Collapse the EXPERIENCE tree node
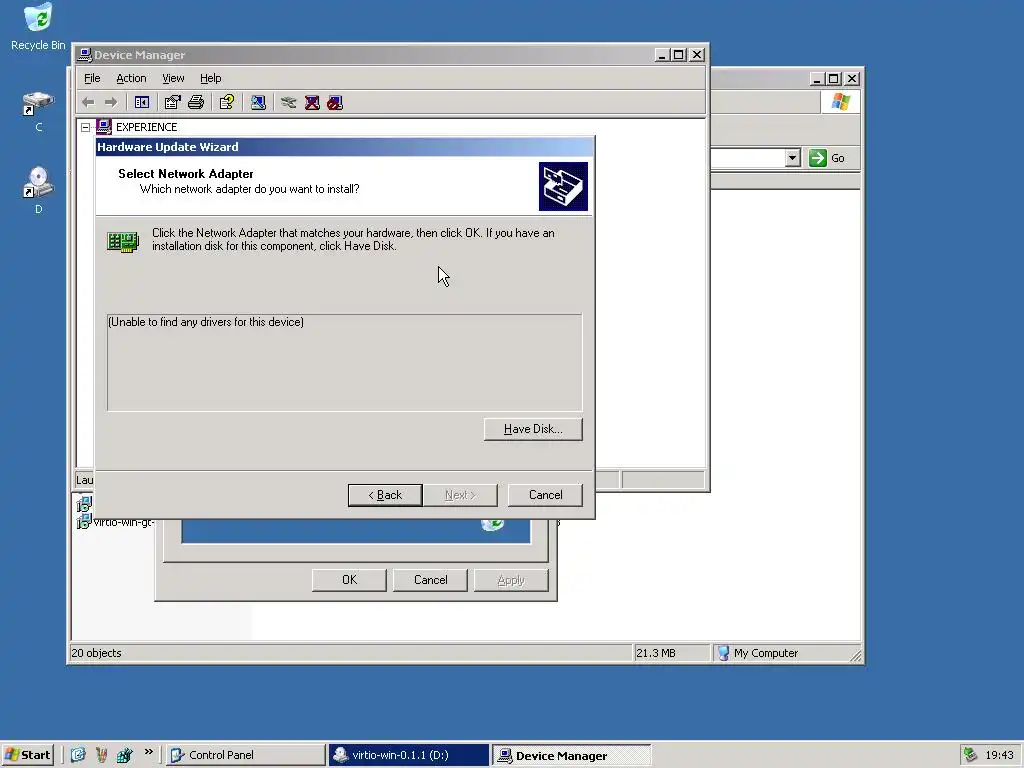The image size is (1024, 768). point(86,127)
